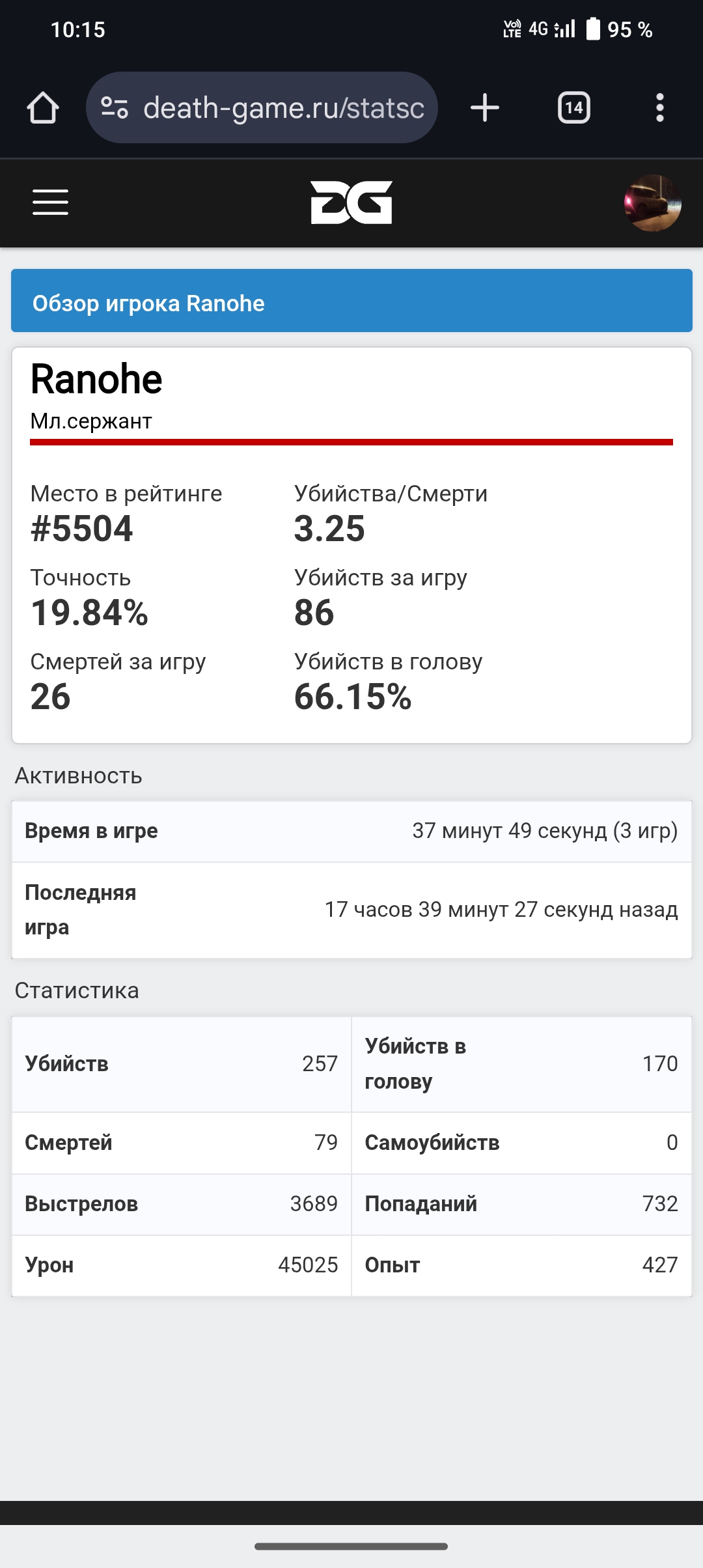This screenshot has height=1568, width=703.
Task: Tap the red rank progress bar
Action: [351, 442]
